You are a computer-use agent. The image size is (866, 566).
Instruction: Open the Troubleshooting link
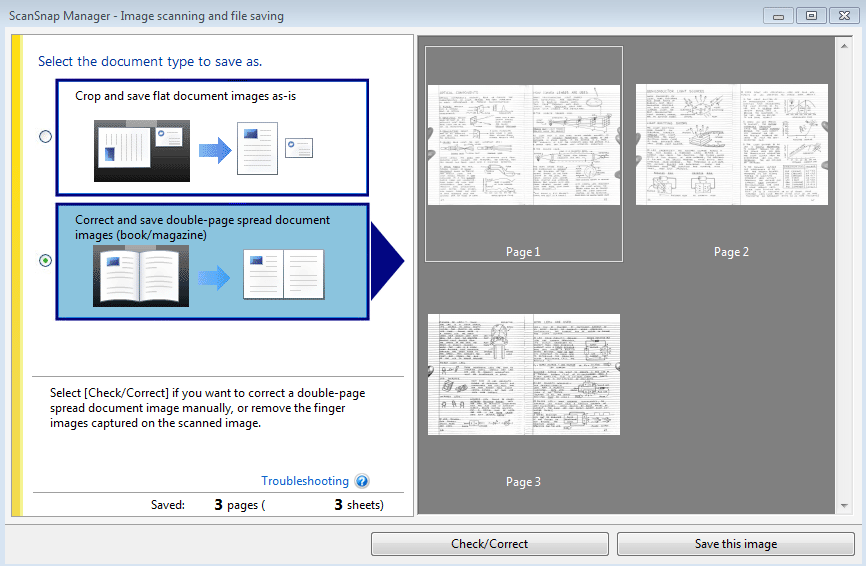coord(305,481)
